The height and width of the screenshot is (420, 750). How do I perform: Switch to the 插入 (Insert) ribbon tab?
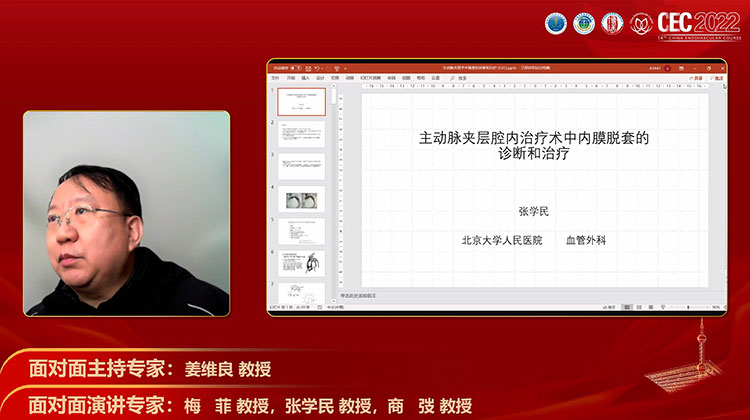click(306, 77)
